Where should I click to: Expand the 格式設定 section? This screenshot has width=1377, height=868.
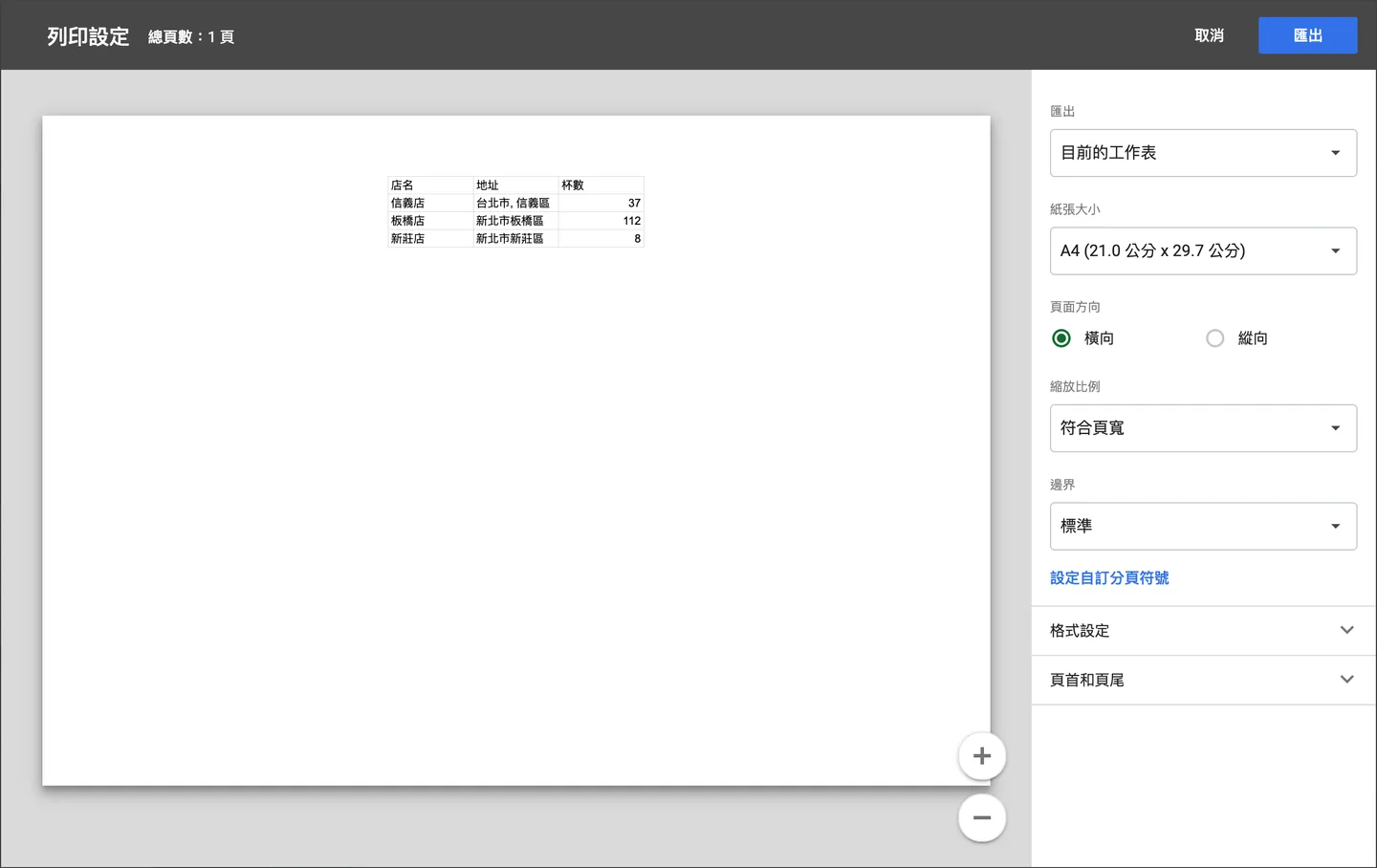pos(1203,631)
